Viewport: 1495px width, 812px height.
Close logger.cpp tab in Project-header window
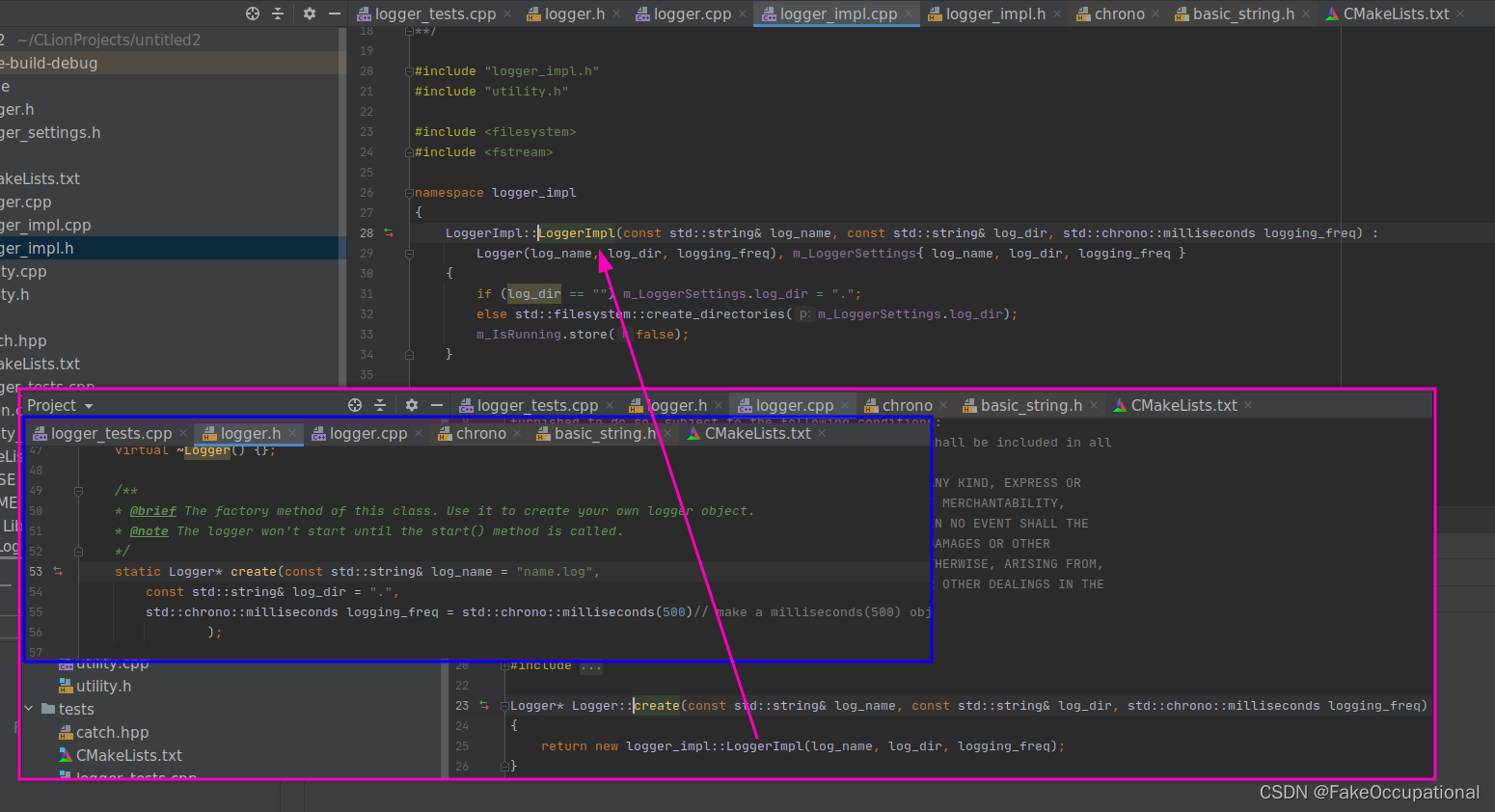845,405
